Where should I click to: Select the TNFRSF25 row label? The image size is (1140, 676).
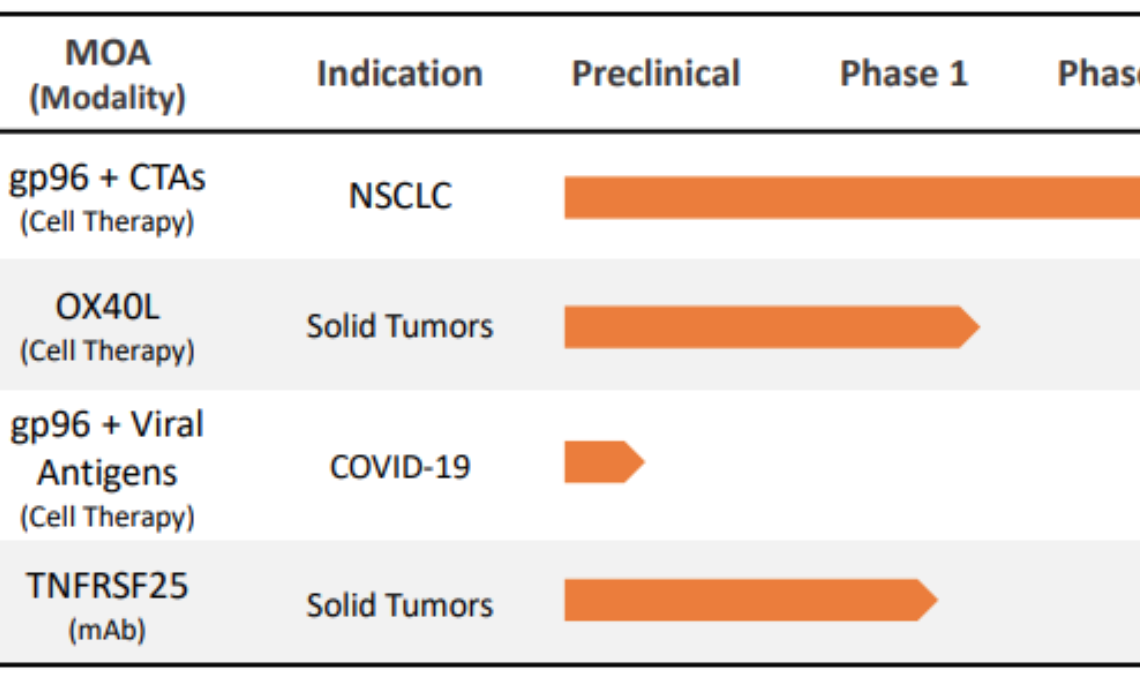107,586
